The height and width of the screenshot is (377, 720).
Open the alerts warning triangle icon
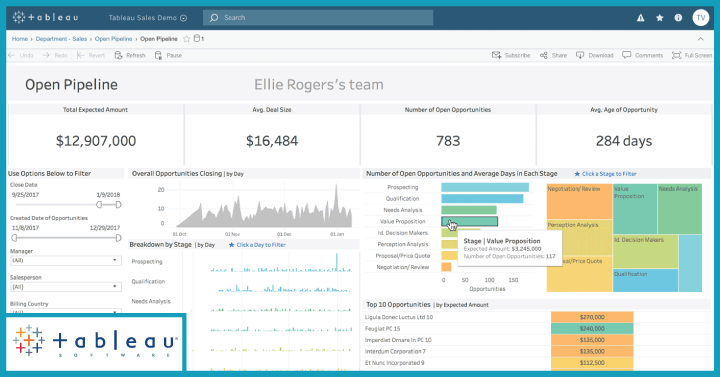tap(641, 18)
